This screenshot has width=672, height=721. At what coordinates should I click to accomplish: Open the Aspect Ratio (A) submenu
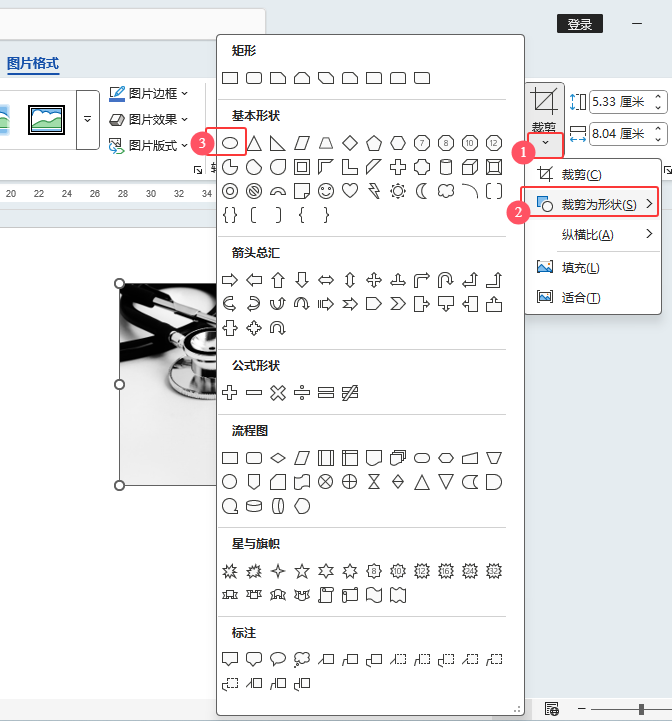(x=593, y=235)
